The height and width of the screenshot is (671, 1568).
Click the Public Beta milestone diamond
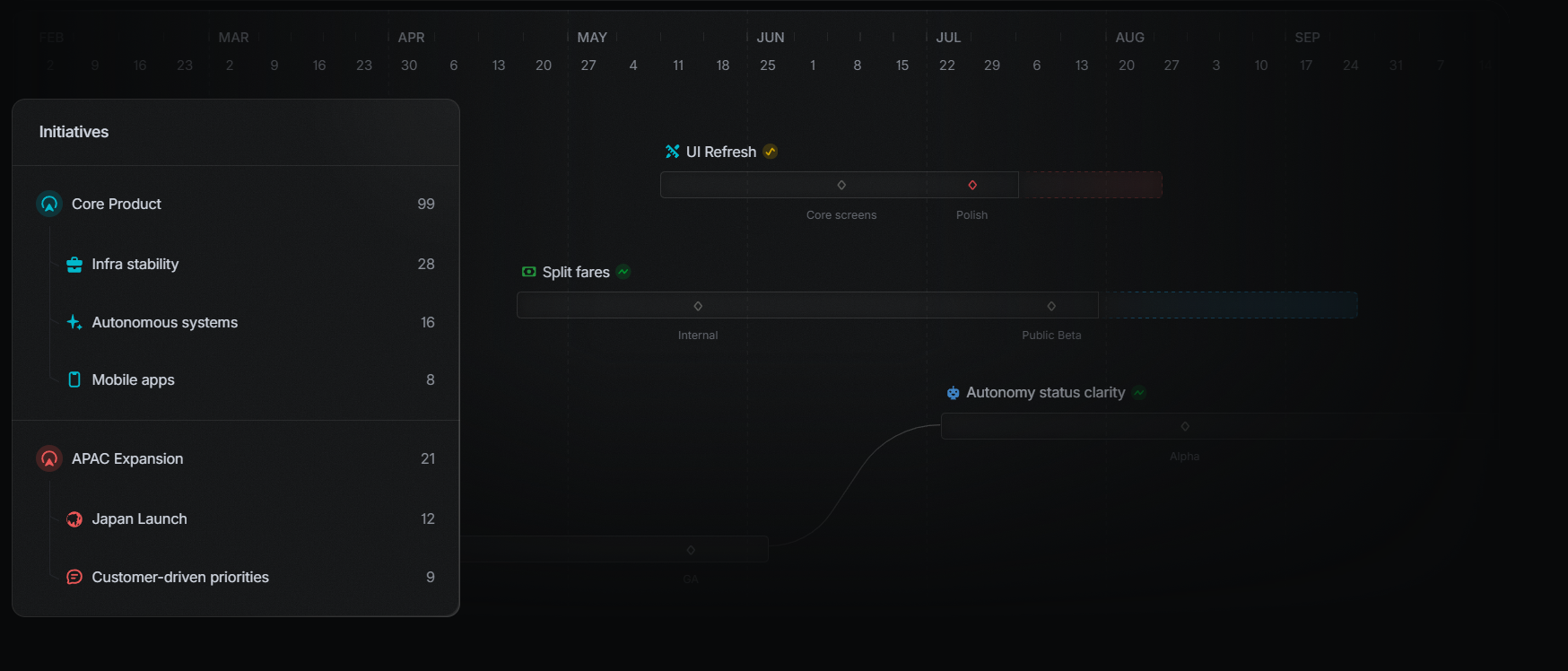(1051, 306)
